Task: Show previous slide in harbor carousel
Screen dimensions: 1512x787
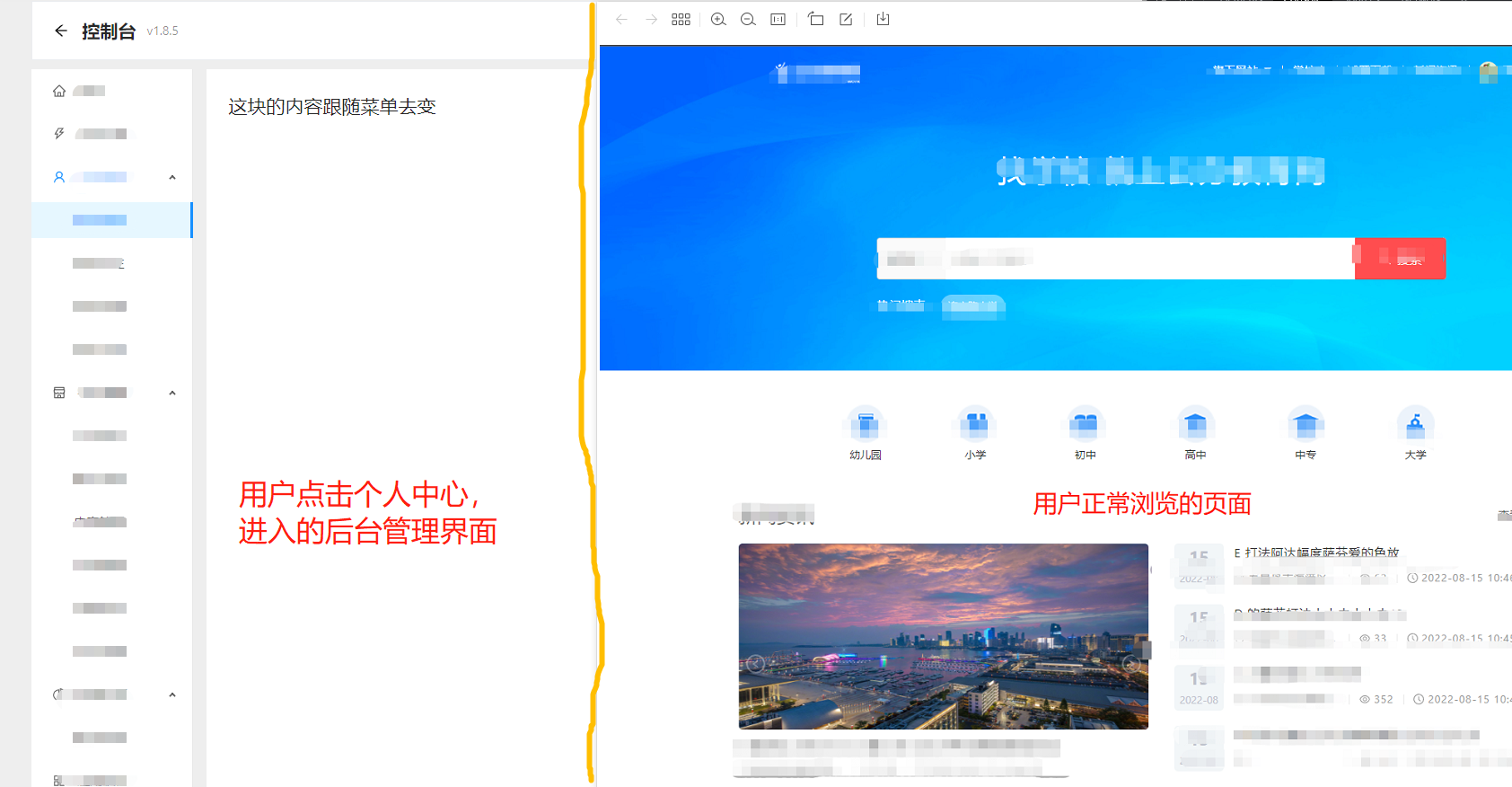Action: point(756,664)
